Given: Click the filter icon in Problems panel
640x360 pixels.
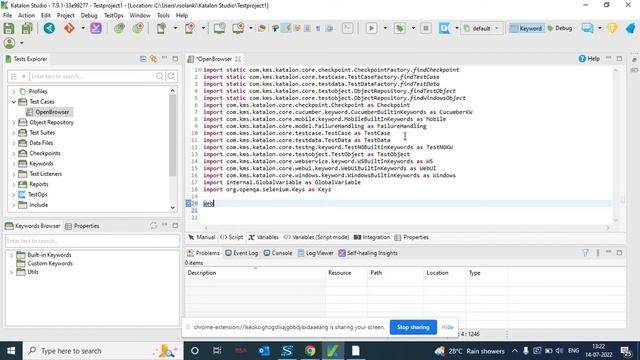Looking at the screenshot, I should coord(586,253).
